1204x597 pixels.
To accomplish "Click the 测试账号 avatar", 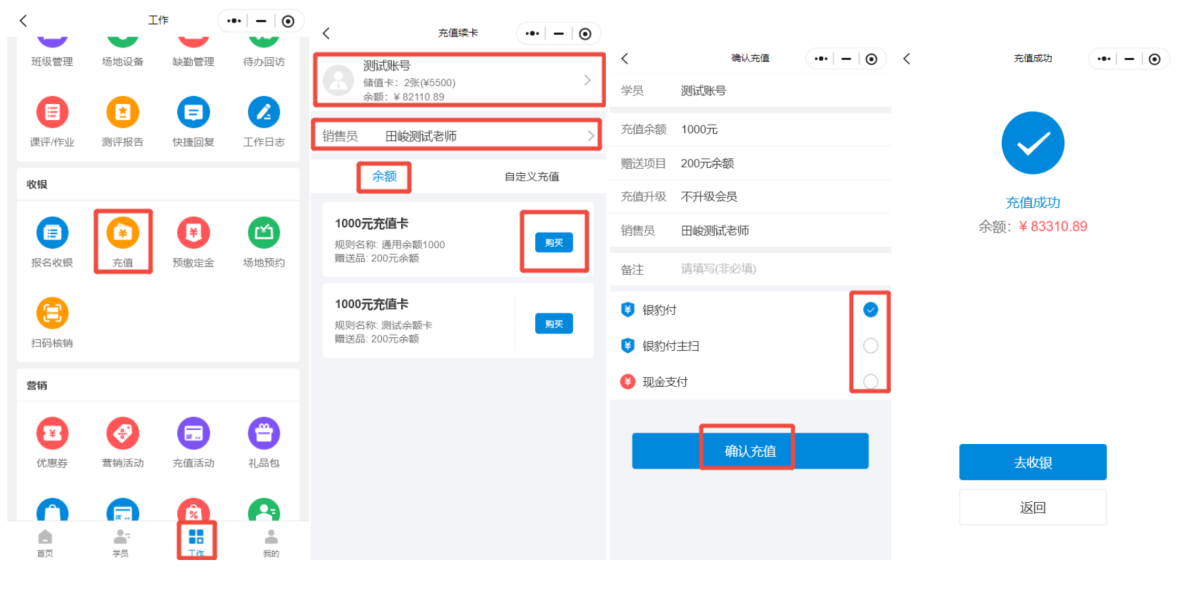I will point(339,80).
